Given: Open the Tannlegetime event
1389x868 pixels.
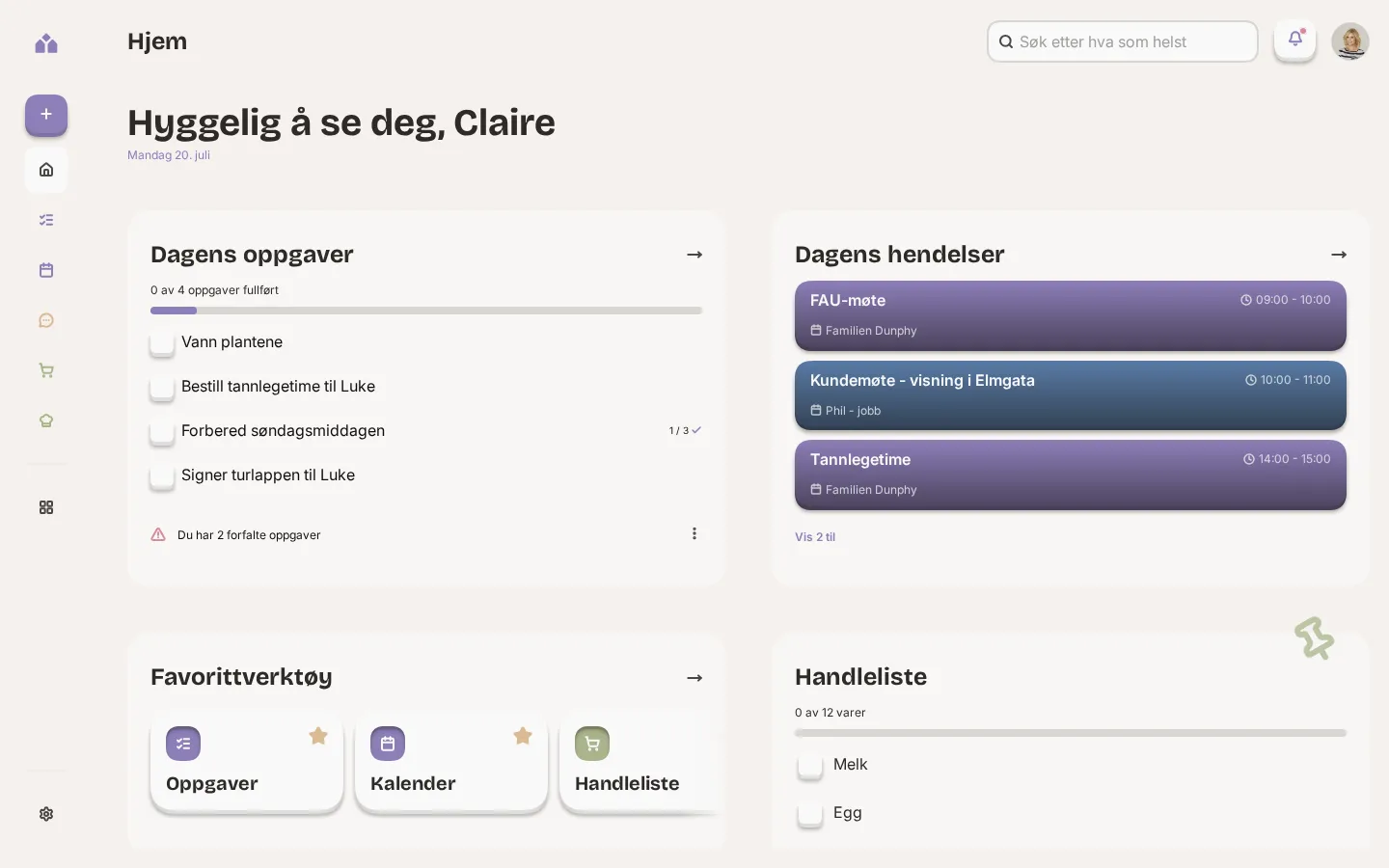Looking at the screenshot, I should pyautogui.click(x=1071, y=475).
